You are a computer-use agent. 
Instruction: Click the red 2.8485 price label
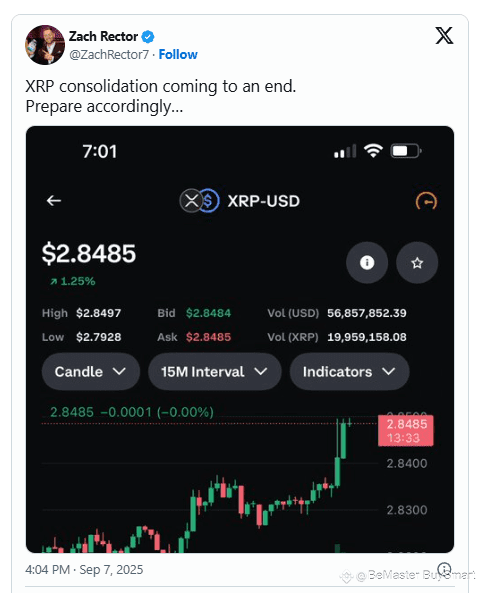(x=406, y=431)
